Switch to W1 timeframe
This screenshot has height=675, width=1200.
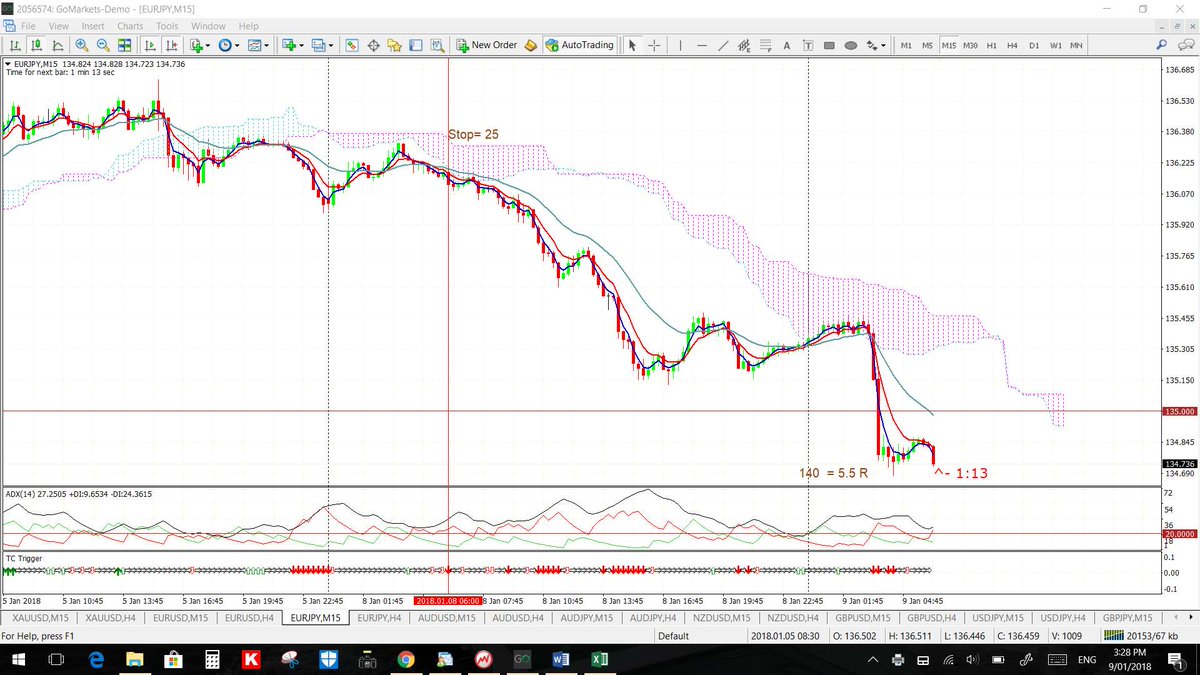(x=1055, y=45)
